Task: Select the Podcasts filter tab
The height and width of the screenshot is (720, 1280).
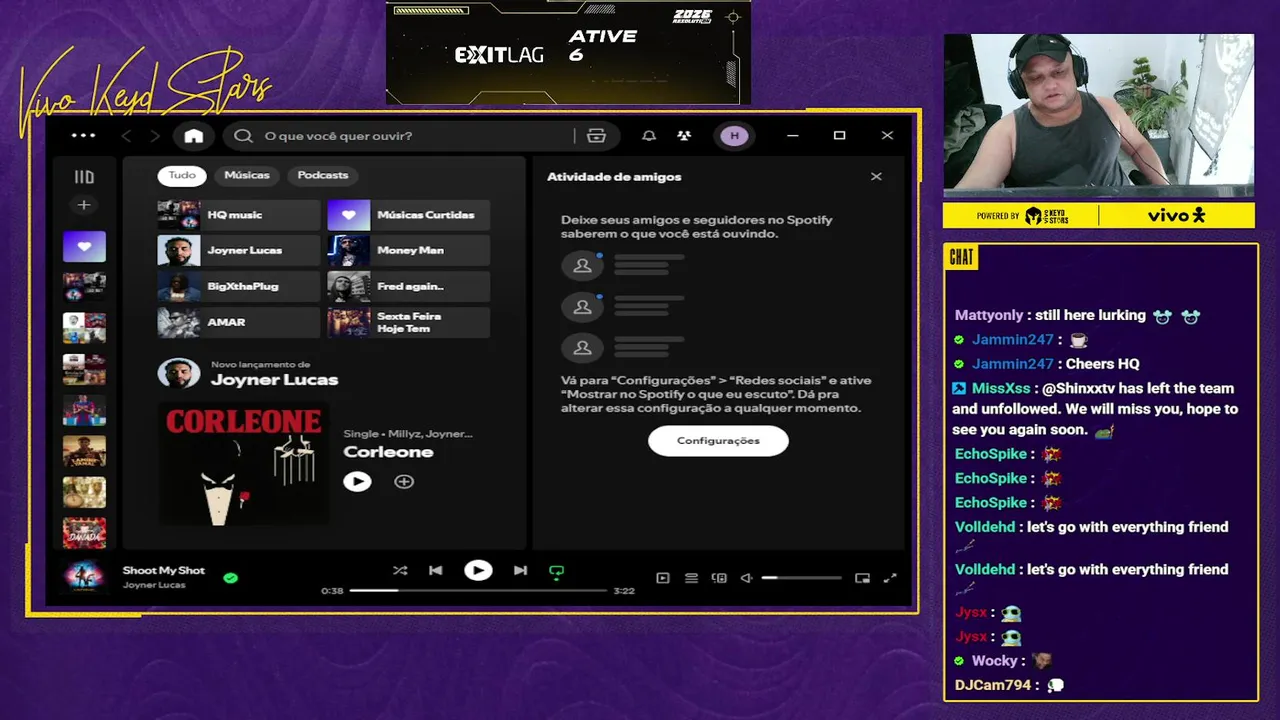Action: coord(323,175)
